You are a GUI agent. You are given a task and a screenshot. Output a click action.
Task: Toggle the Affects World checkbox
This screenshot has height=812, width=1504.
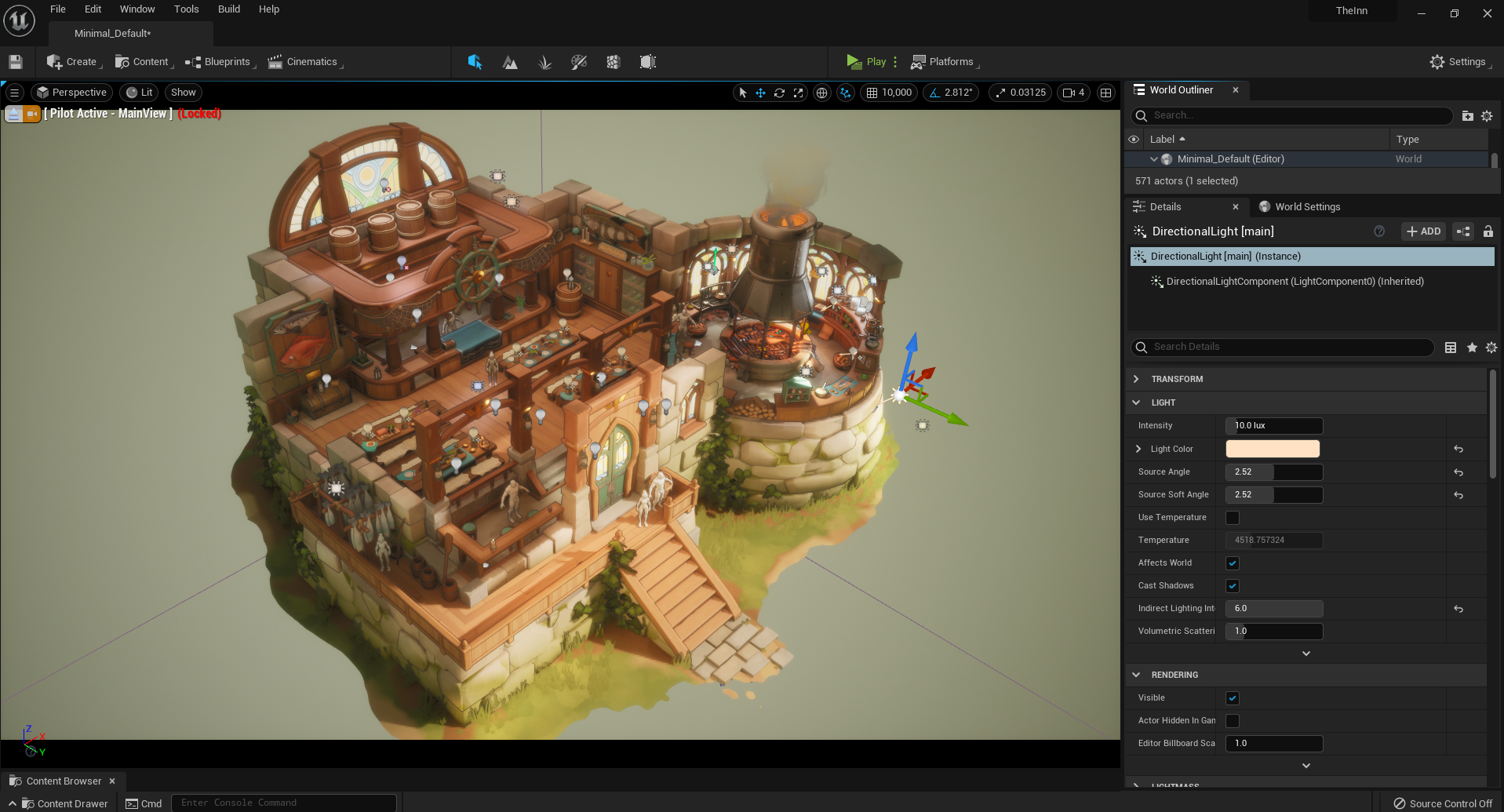pyautogui.click(x=1233, y=563)
